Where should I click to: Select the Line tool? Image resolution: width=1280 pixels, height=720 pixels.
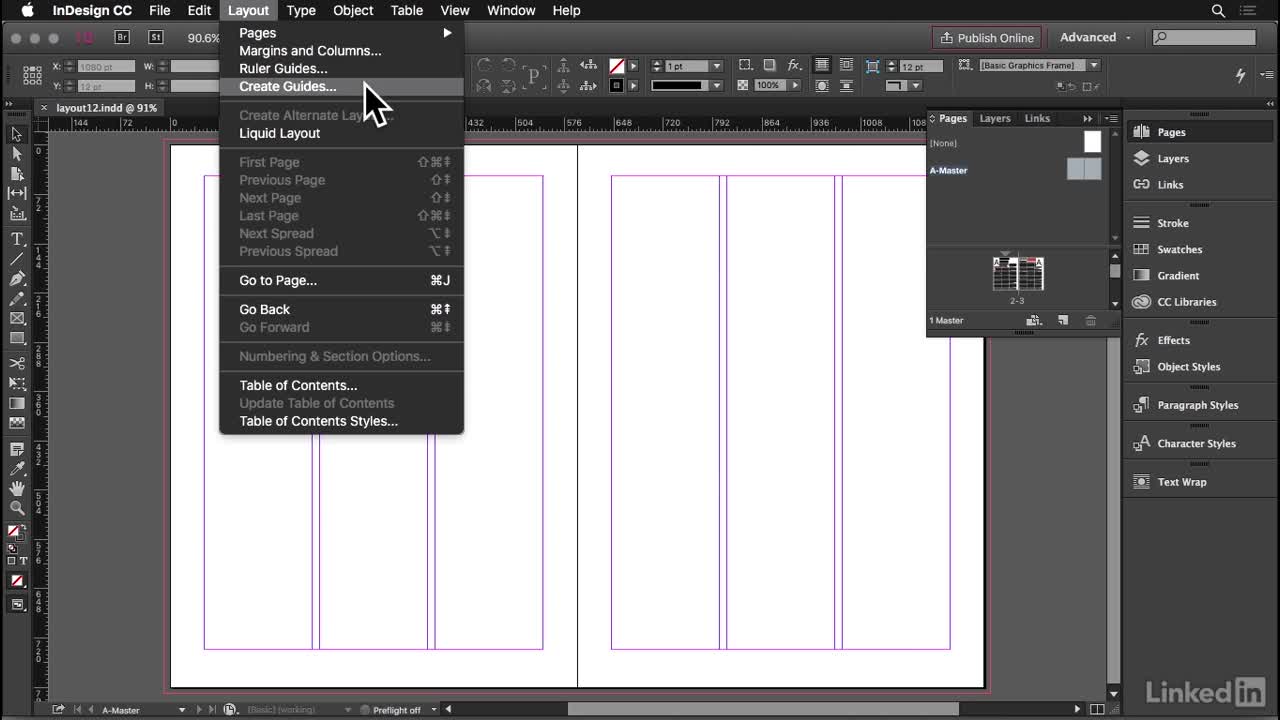point(17,259)
